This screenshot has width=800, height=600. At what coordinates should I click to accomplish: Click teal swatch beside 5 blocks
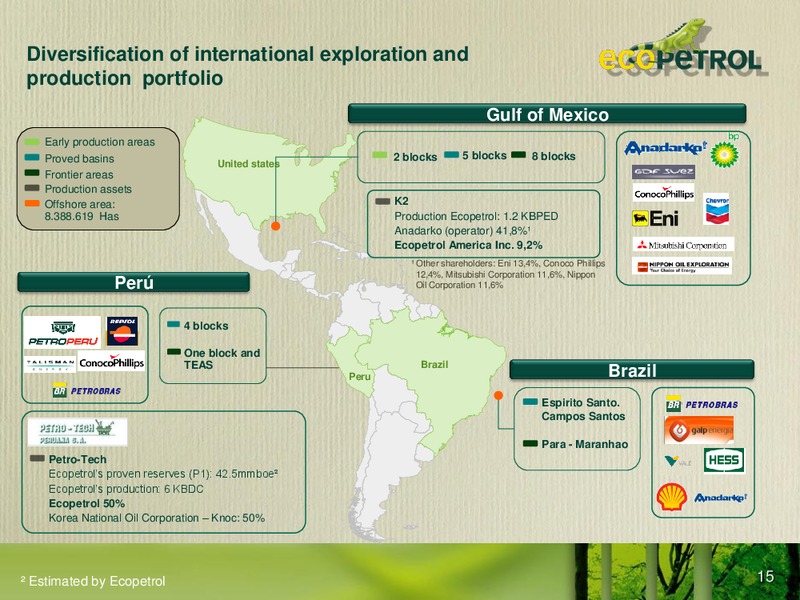tap(452, 155)
